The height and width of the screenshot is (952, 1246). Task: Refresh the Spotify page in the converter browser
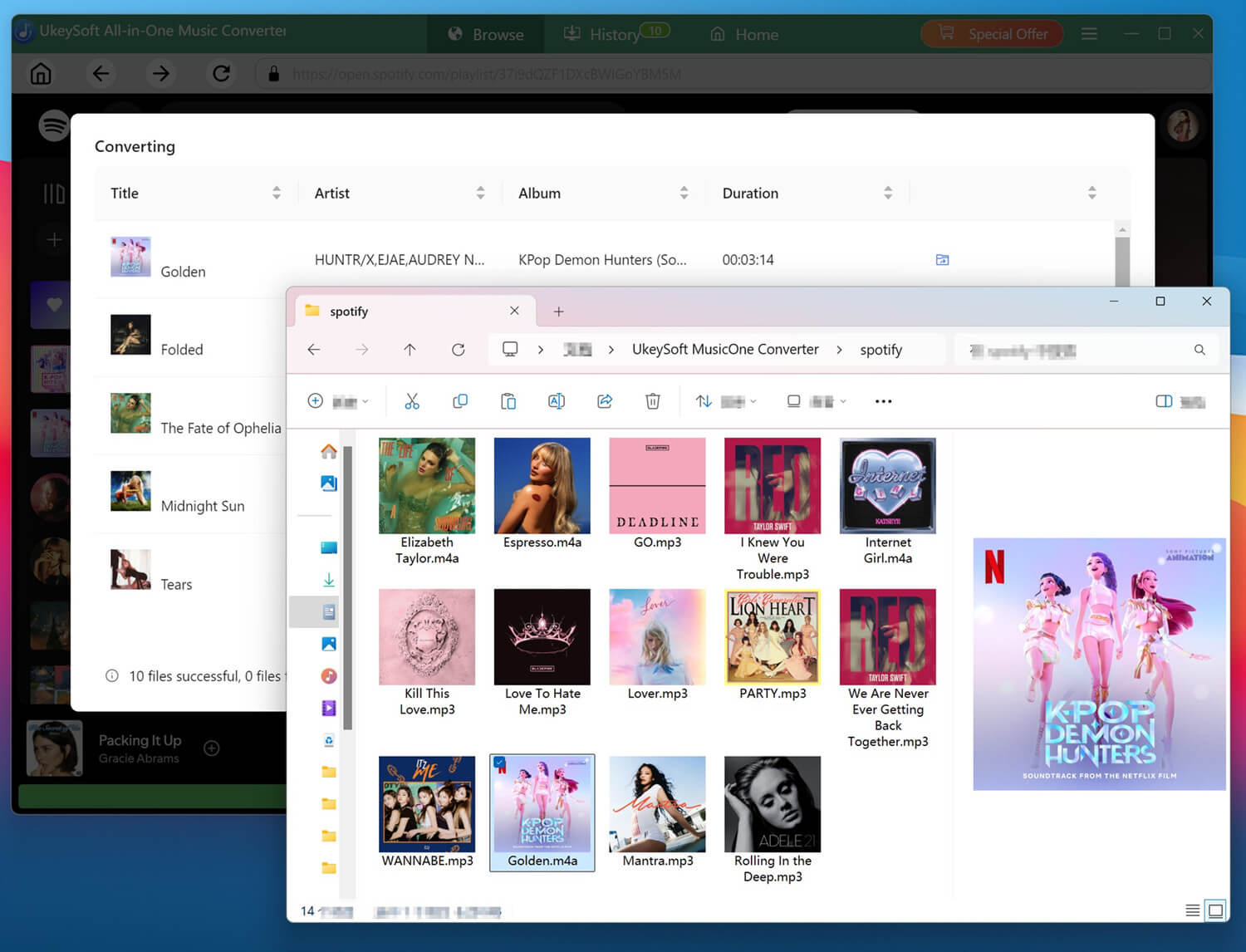click(221, 73)
